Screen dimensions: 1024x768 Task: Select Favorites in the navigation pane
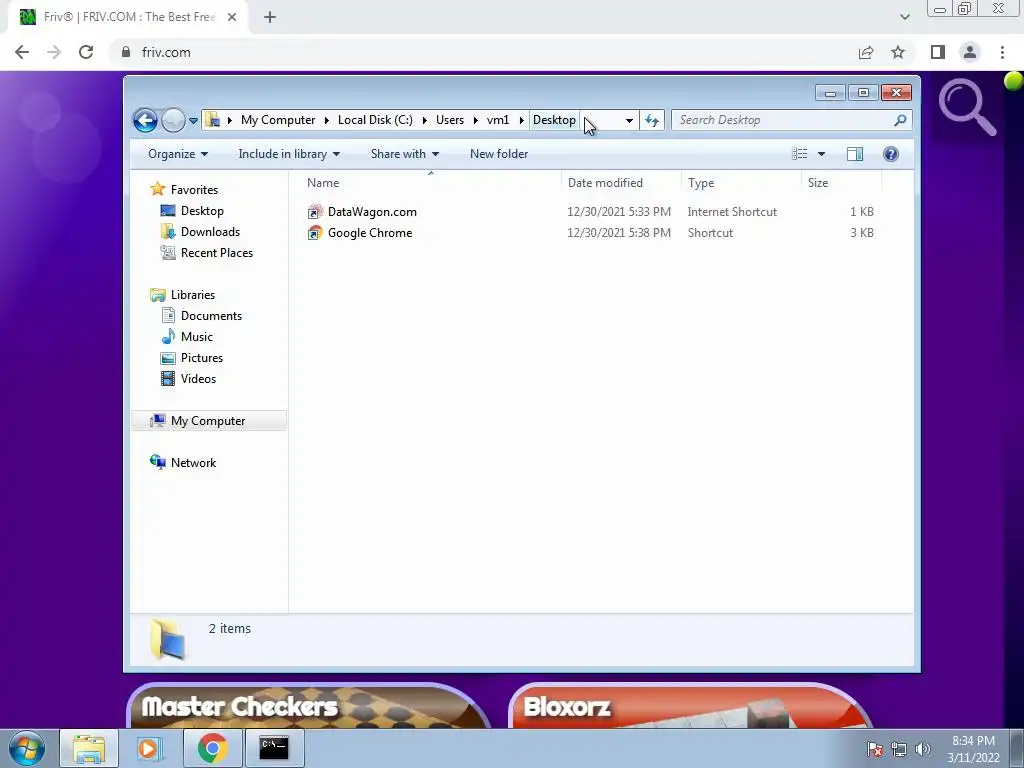[x=194, y=190]
